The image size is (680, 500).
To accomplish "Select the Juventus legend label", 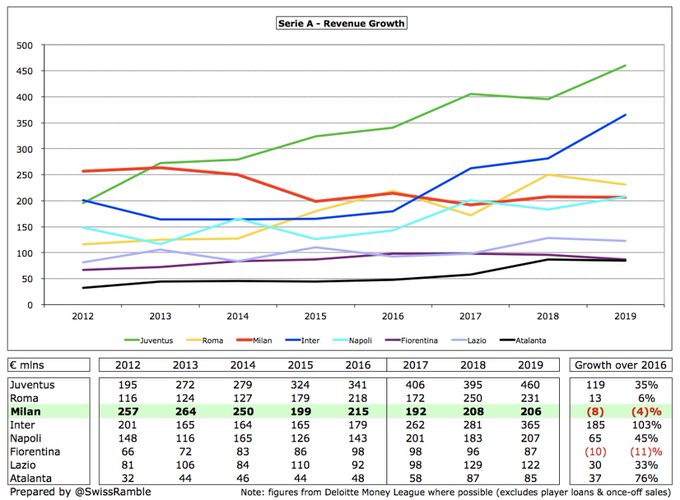I will 157,340.
